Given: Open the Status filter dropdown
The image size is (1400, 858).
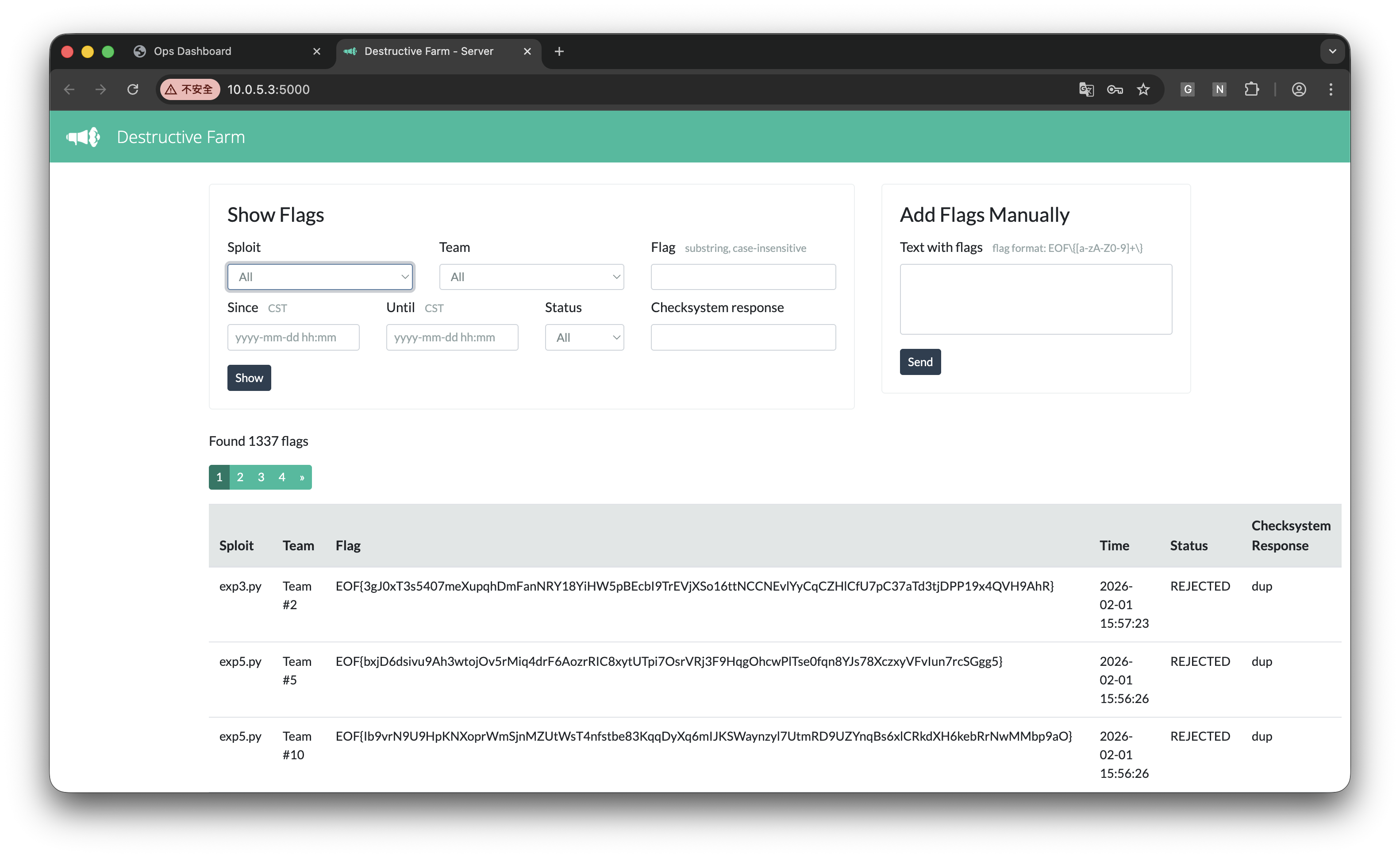Looking at the screenshot, I should [584, 337].
